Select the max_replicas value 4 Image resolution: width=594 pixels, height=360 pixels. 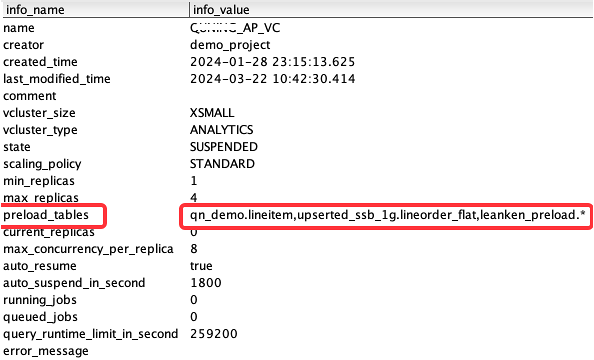194,198
